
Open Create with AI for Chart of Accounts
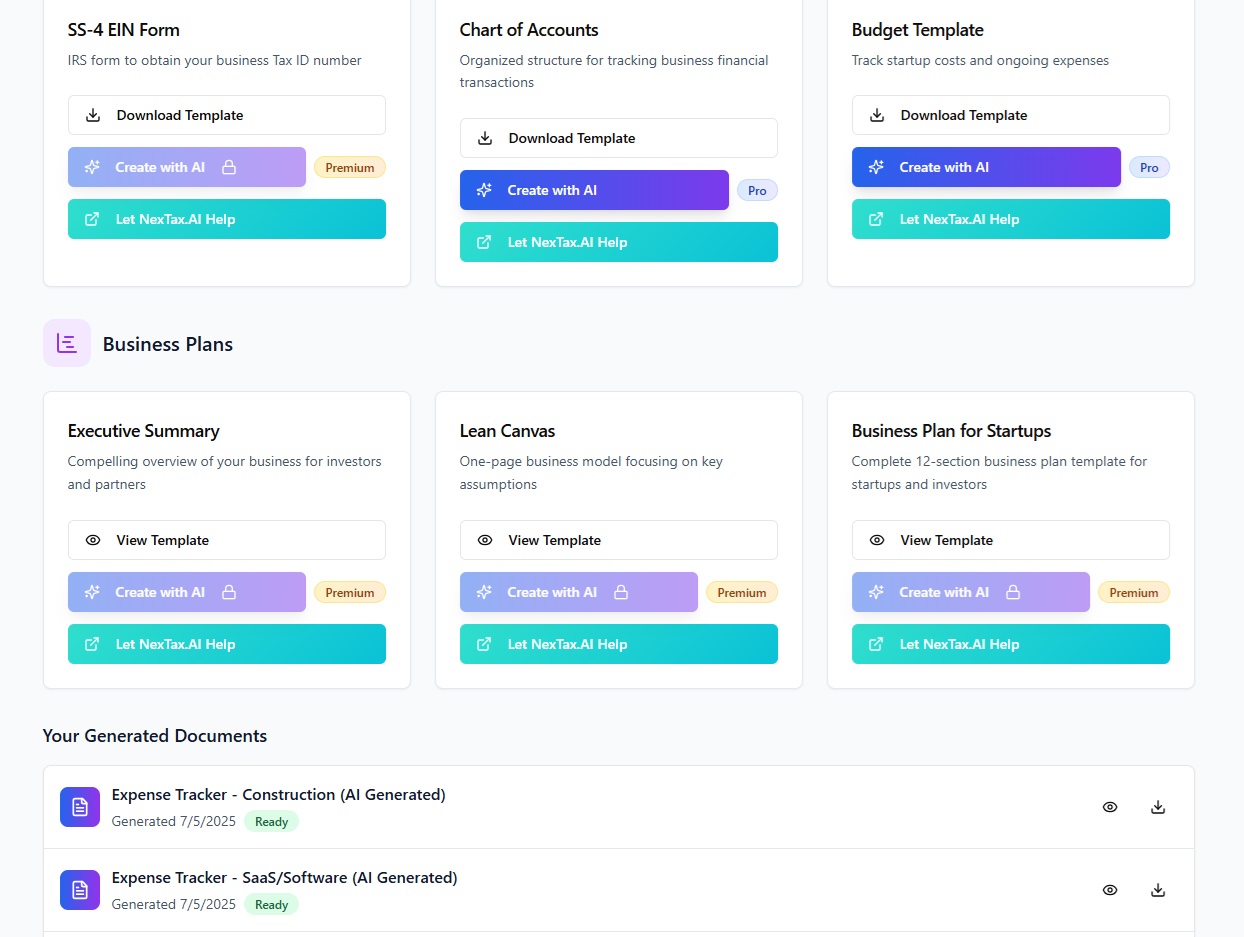coord(594,190)
